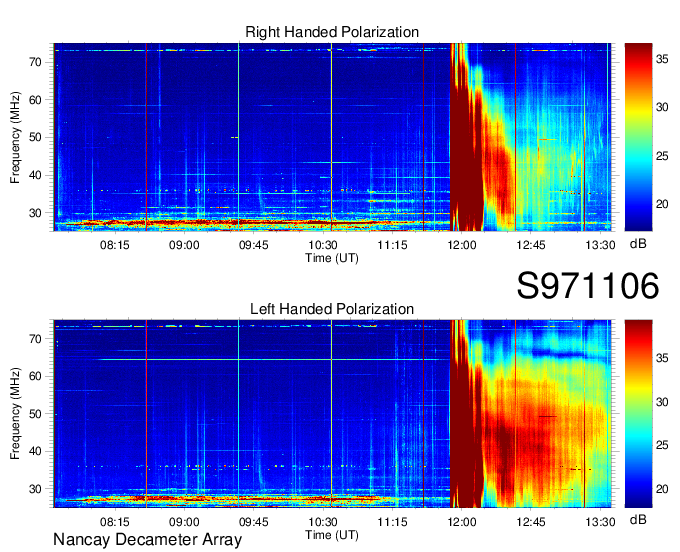The height and width of the screenshot is (552, 680).
Task: Click the 70 MHz tick on right-handed plot
Action: (36, 62)
